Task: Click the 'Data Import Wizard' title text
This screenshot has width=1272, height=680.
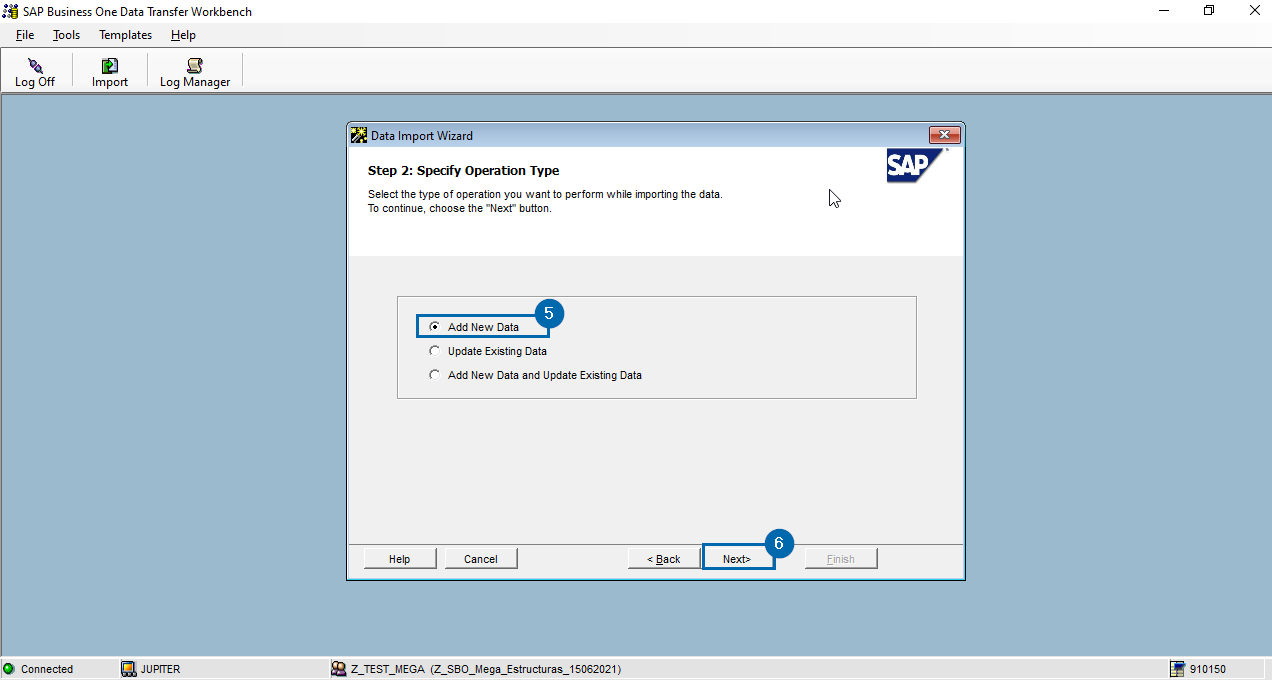Action: pyautogui.click(x=422, y=135)
